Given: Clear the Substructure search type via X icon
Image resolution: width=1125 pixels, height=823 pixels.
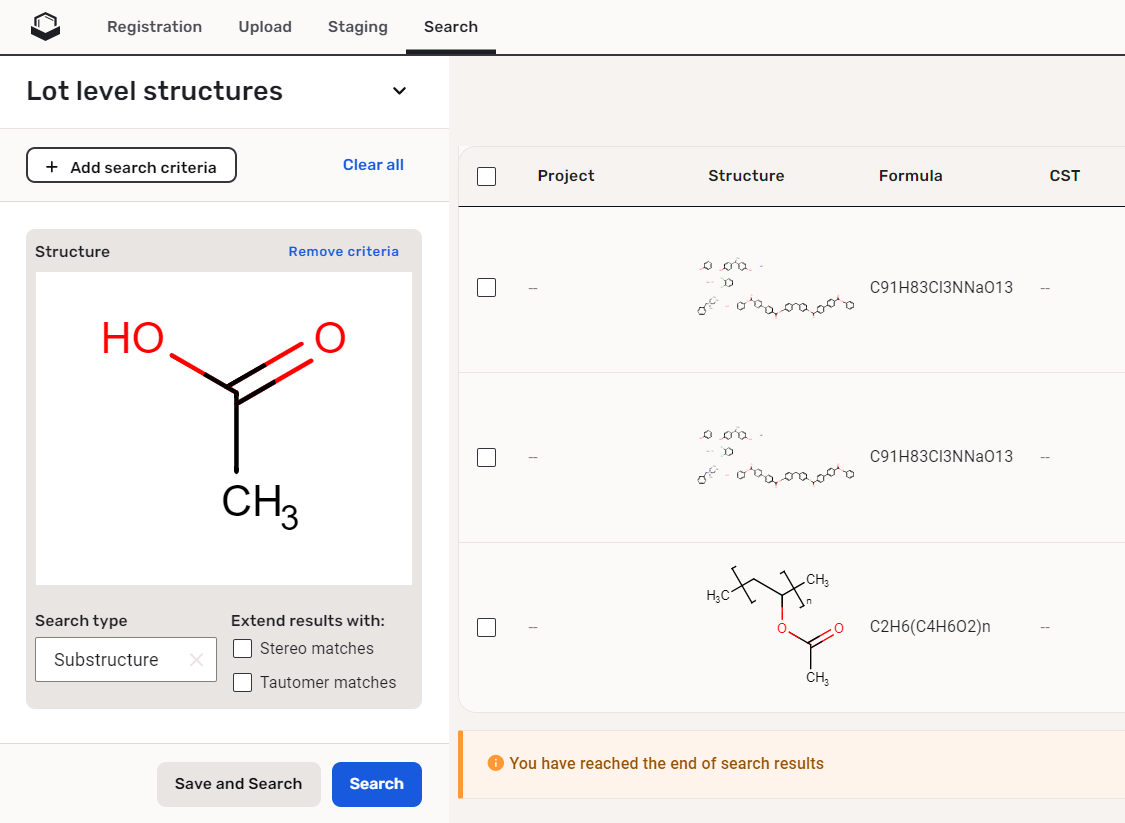Looking at the screenshot, I should click(x=196, y=659).
